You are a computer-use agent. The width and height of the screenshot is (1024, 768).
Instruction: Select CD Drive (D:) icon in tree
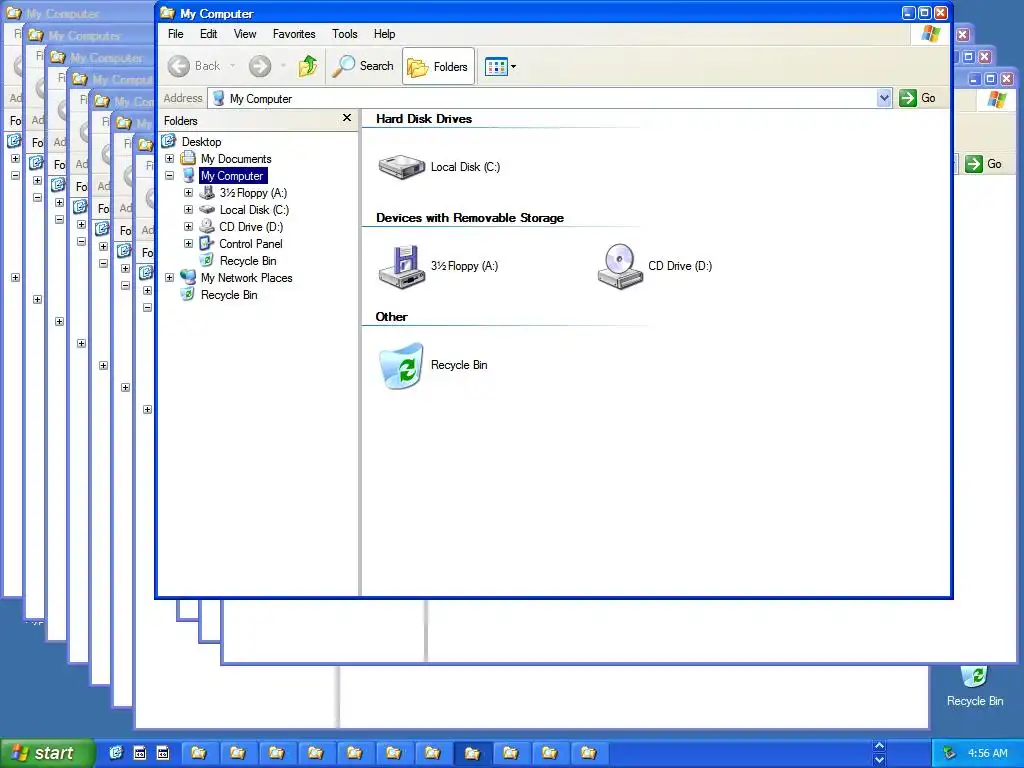tap(207, 226)
